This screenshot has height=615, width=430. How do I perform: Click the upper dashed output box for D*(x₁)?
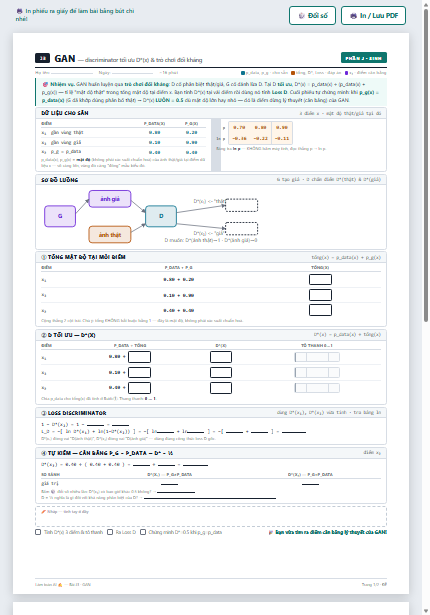[242, 205]
